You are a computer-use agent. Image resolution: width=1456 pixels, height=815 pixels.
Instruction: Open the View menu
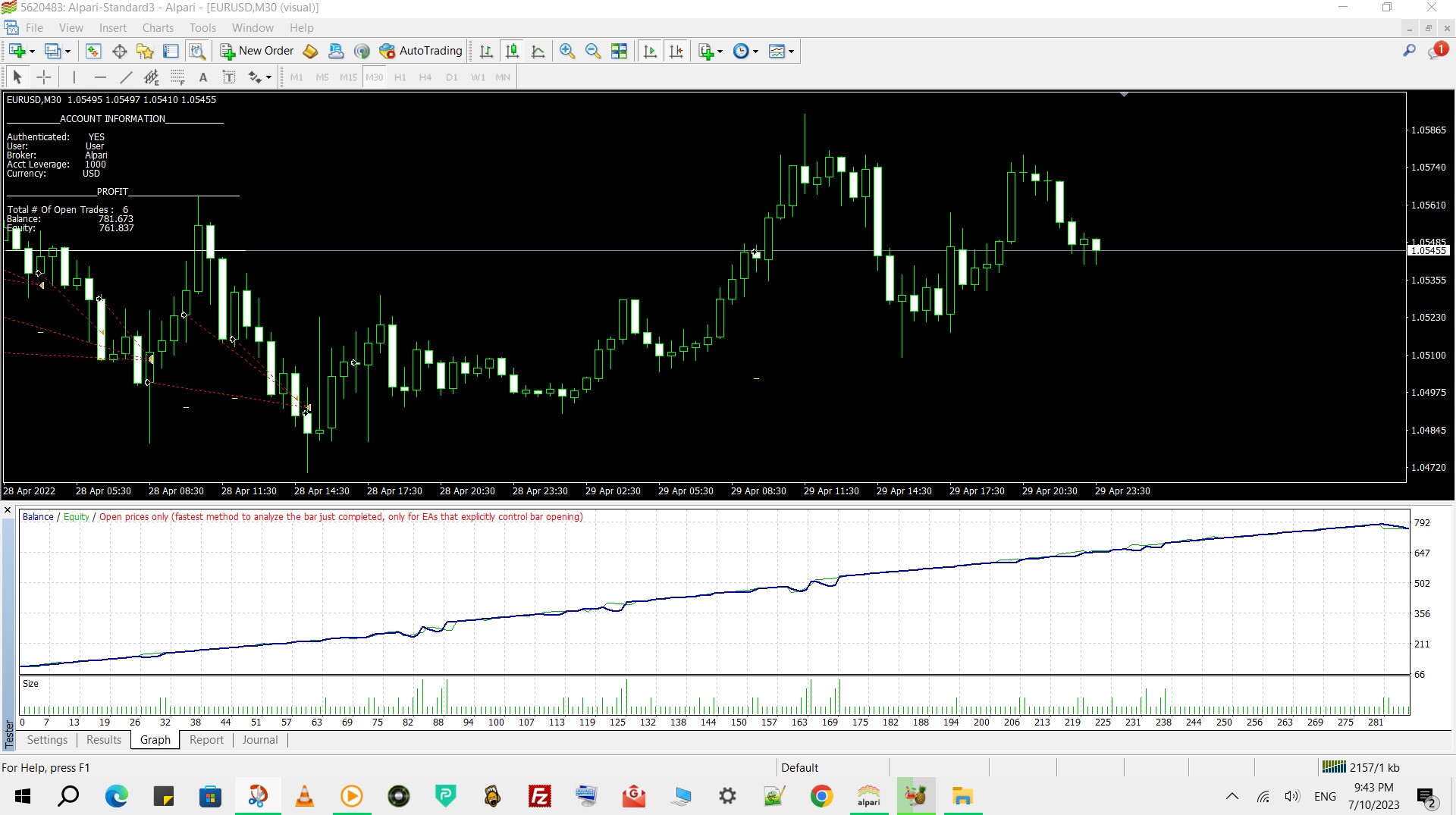tap(71, 28)
